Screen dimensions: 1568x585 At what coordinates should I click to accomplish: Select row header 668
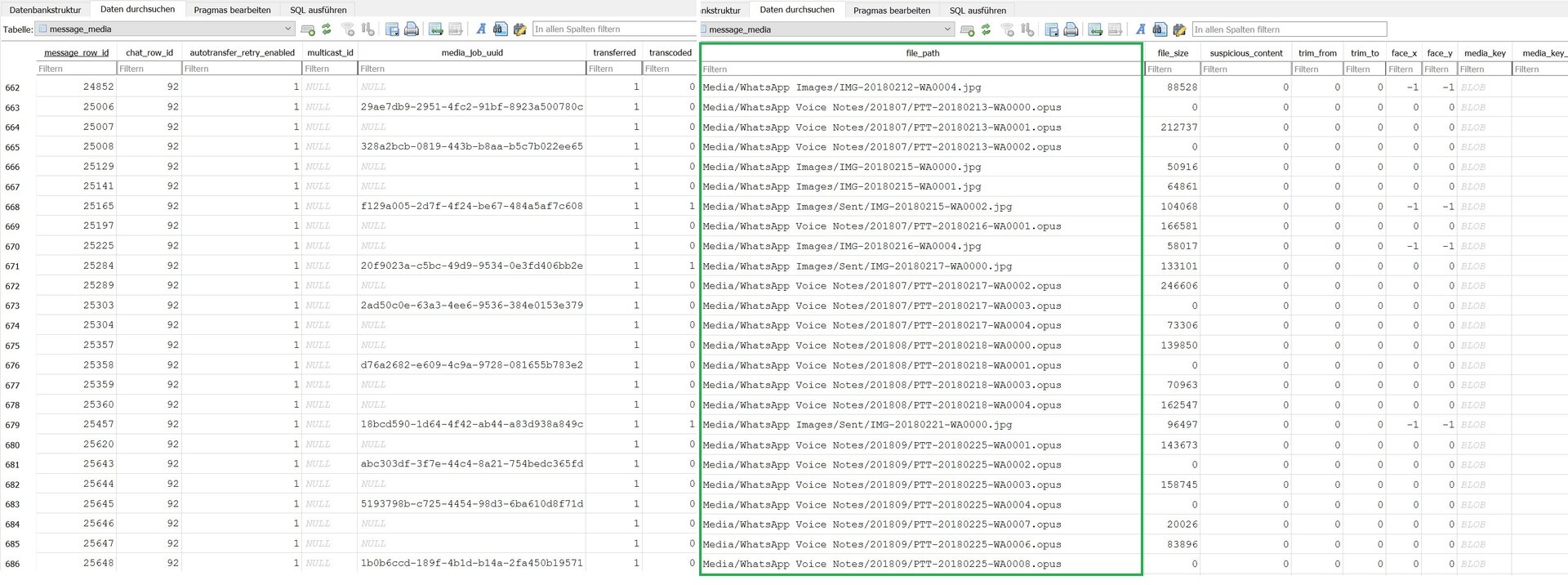[x=13, y=207]
